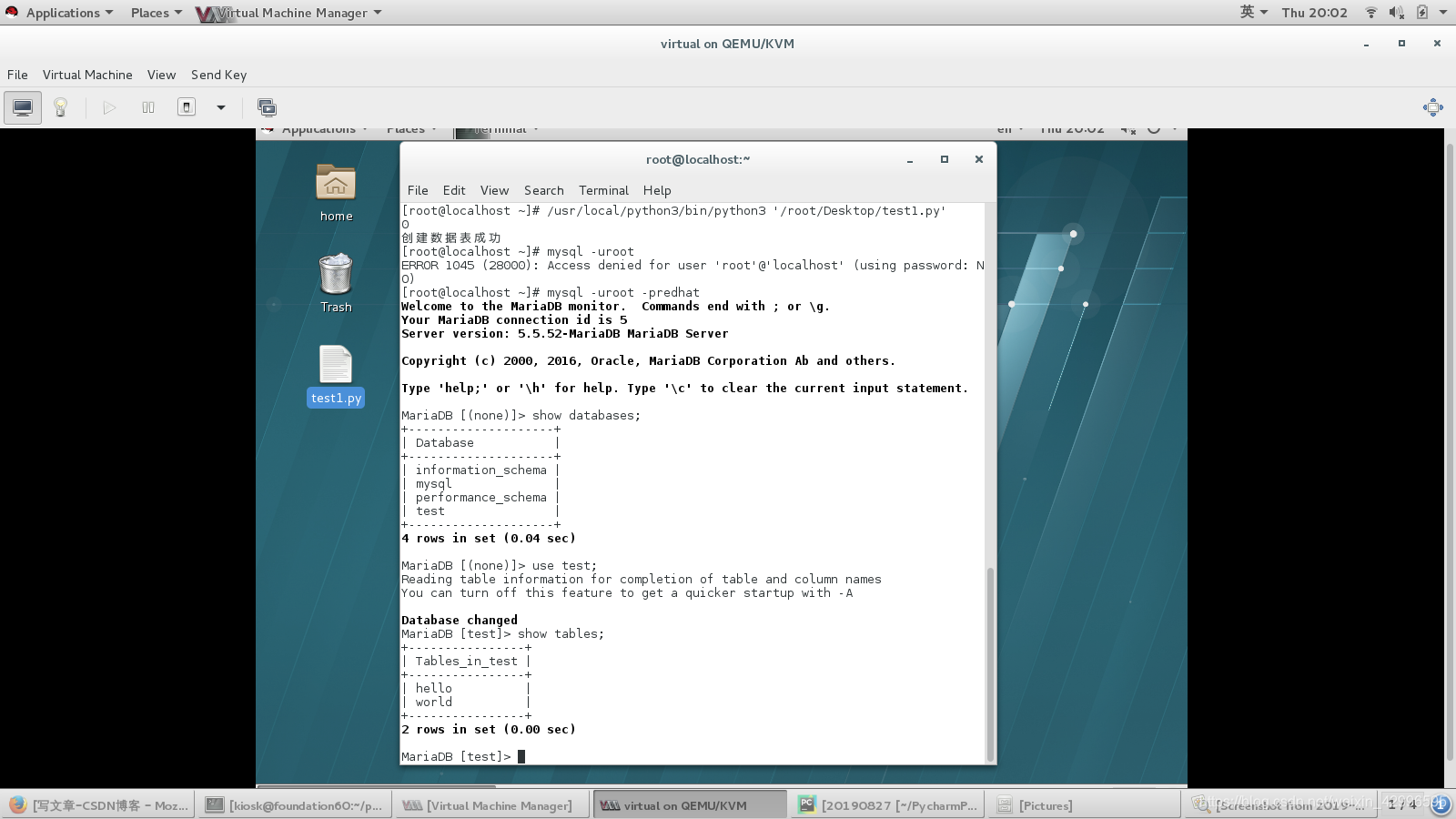Image resolution: width=1456 pixels, height=819 pixels.
Task: Click the terminal vertical scrollbar
Action: (x=990, y=664)
